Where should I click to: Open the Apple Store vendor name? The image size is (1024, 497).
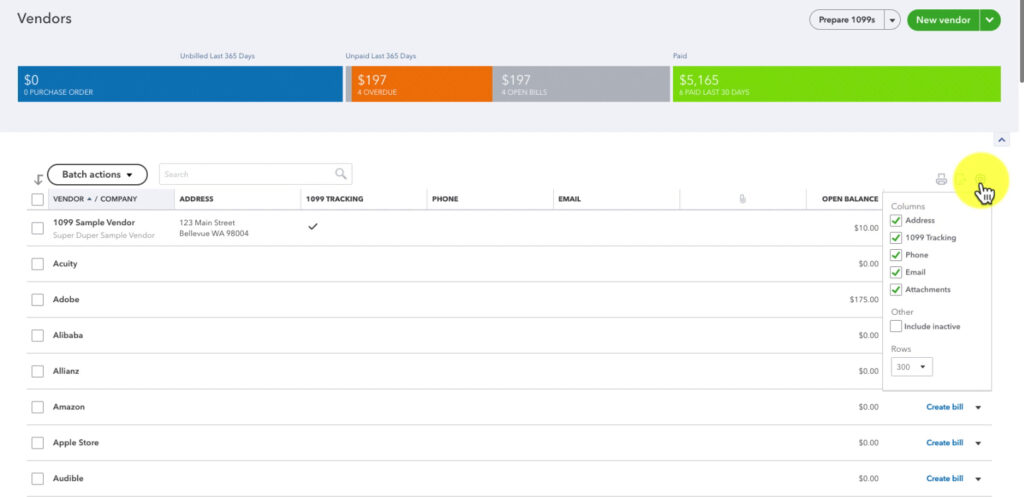click(76, 443)
